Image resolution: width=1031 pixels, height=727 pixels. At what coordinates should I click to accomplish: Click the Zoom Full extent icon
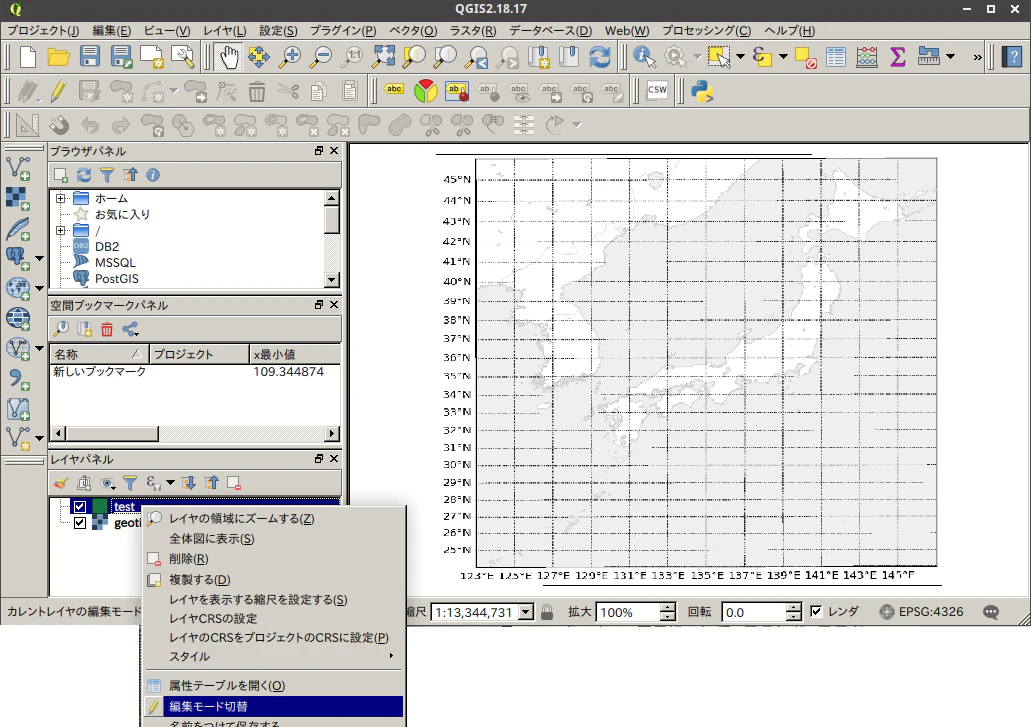click(x=383, y=57)
